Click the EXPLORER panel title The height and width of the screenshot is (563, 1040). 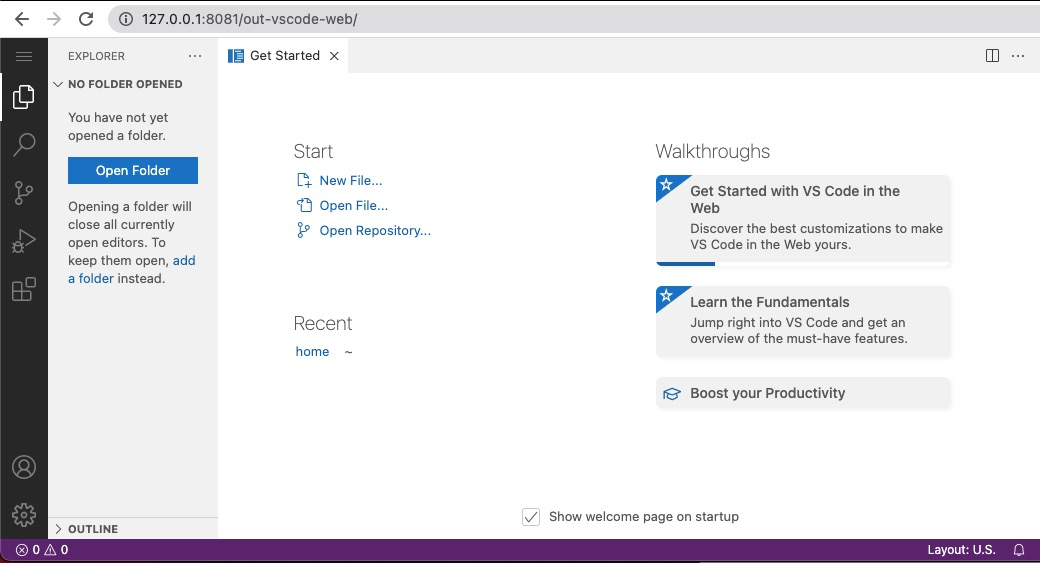pyautogui.click(x=96, y=56)
